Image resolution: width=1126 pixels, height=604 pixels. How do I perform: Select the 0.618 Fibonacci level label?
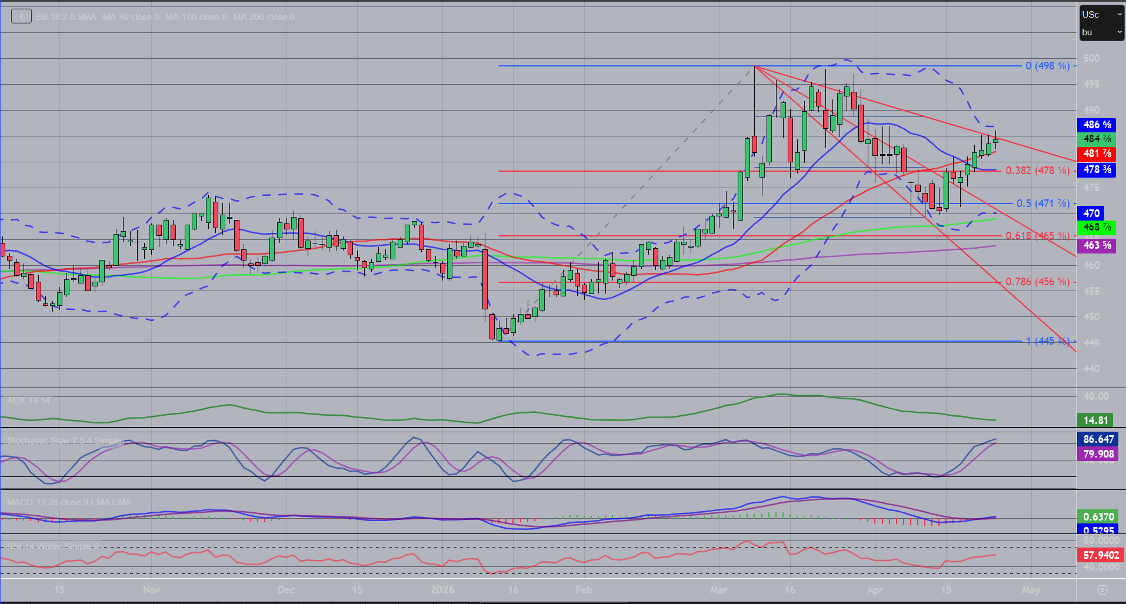point(1040,236)
